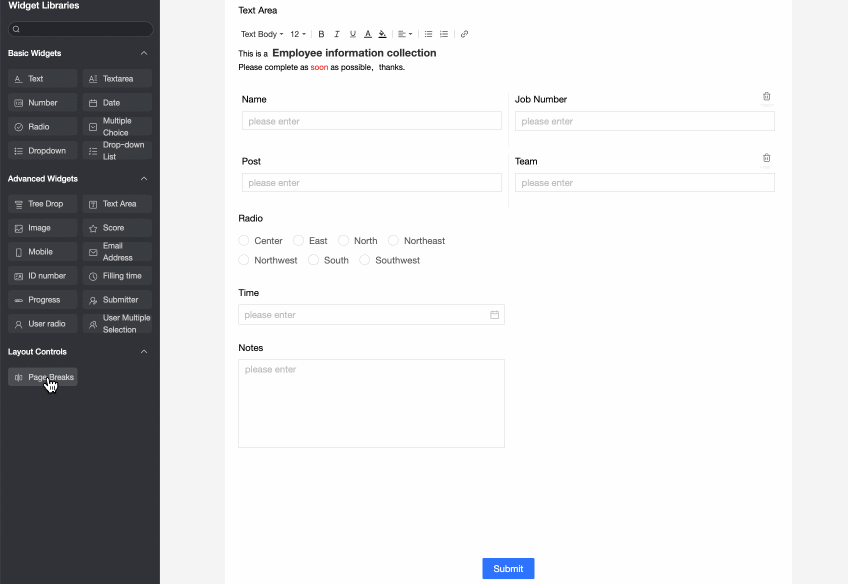
Task: Select the Filling time widget
Action: tap(117, 276)
